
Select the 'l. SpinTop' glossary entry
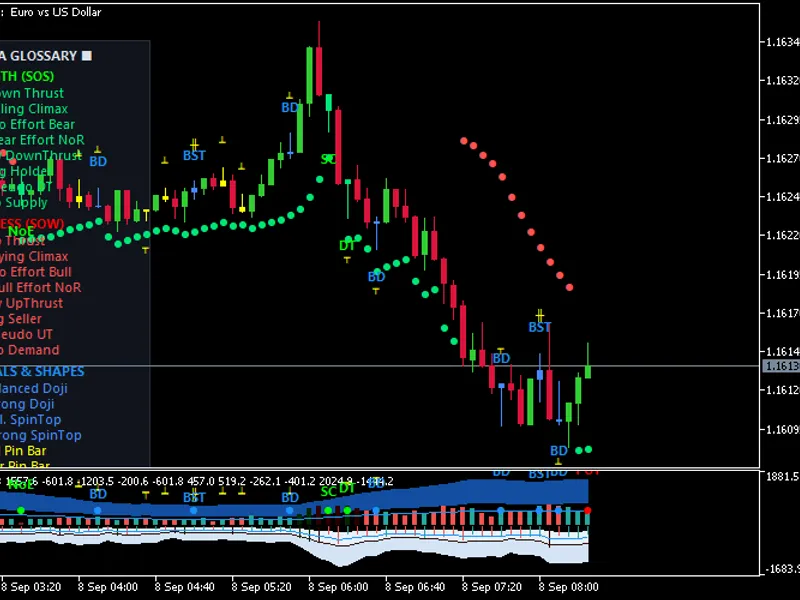point(31,419)
